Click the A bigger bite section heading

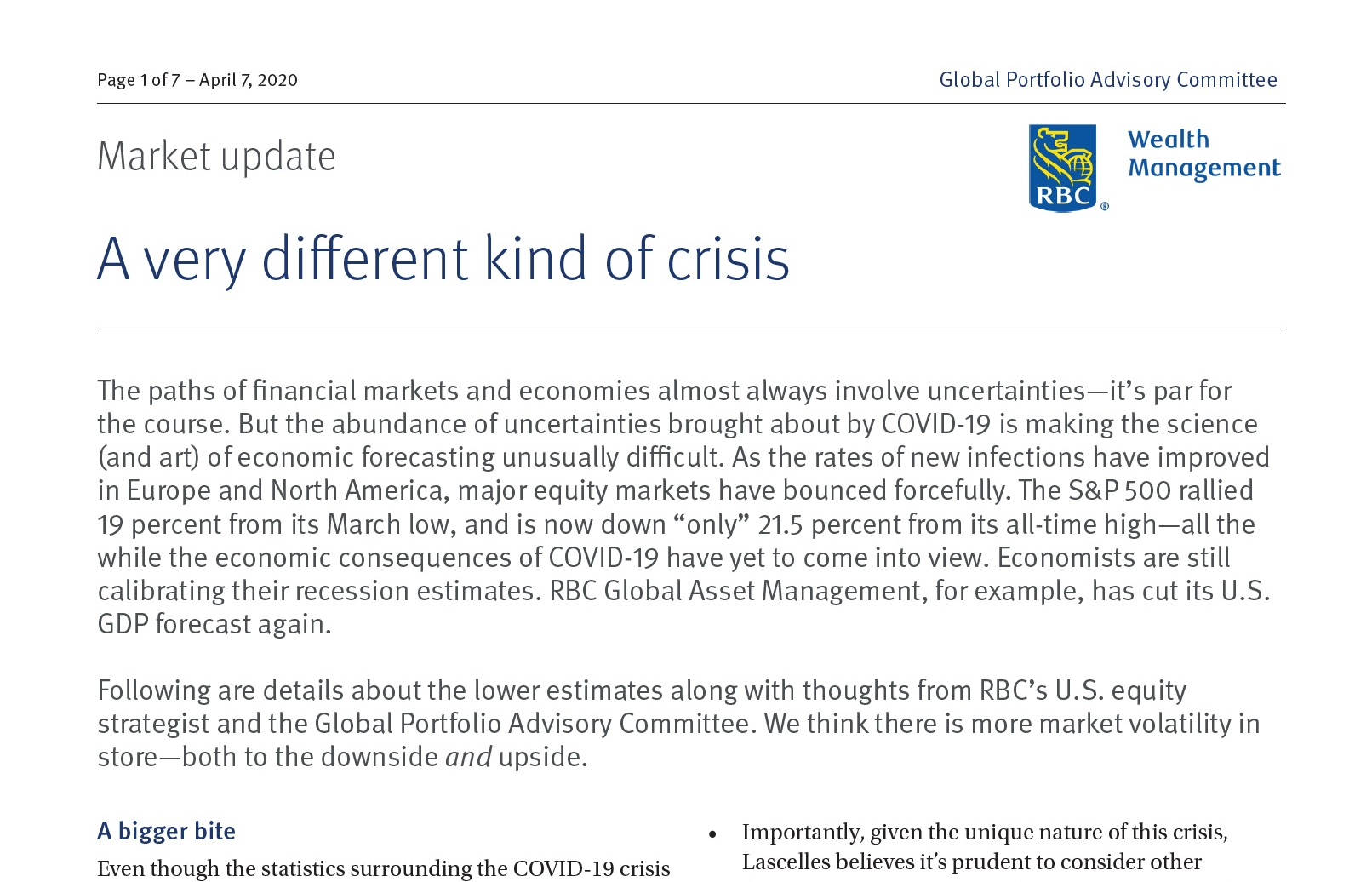click(x=167, y=831)
